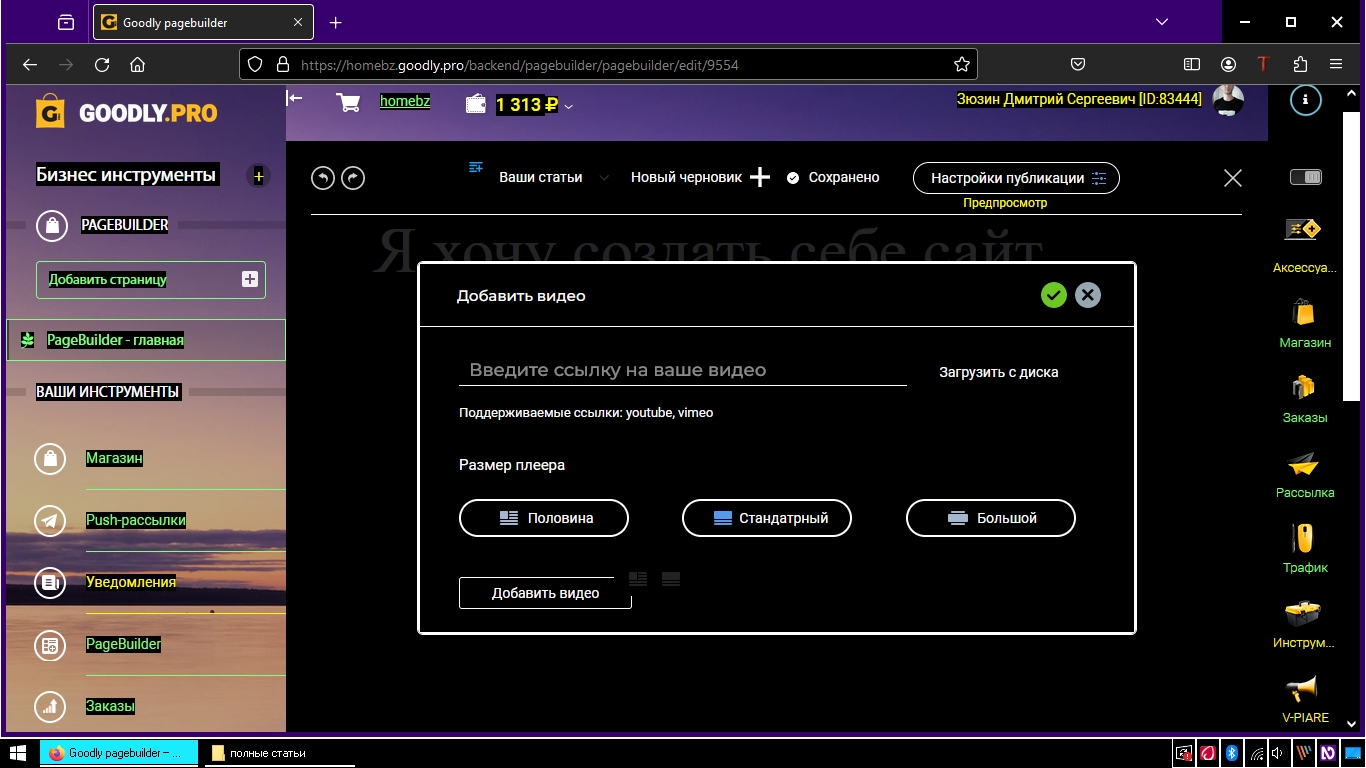Click the Предпросмотр link
Screen dimensions: 1366x768
(1005, 203)
